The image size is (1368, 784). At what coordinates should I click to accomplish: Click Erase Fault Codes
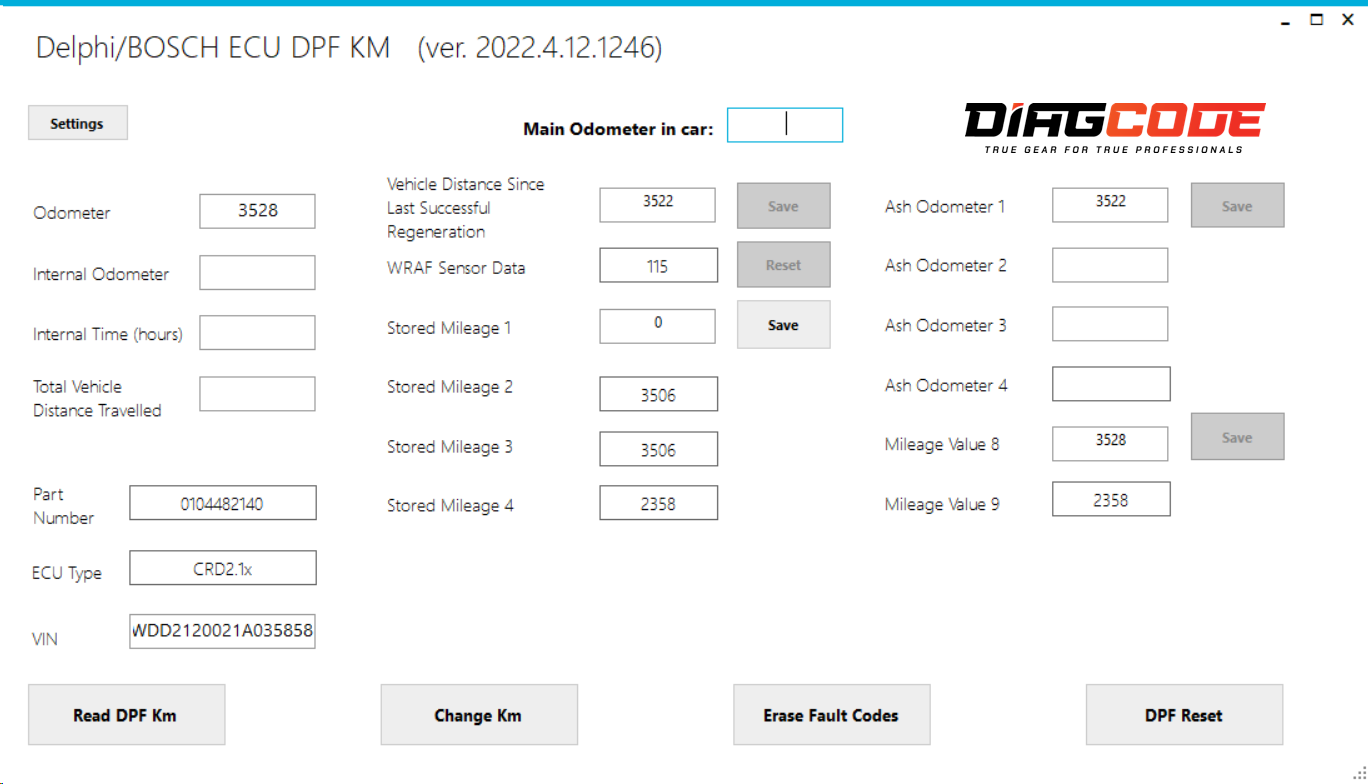(x=831, y=714)
